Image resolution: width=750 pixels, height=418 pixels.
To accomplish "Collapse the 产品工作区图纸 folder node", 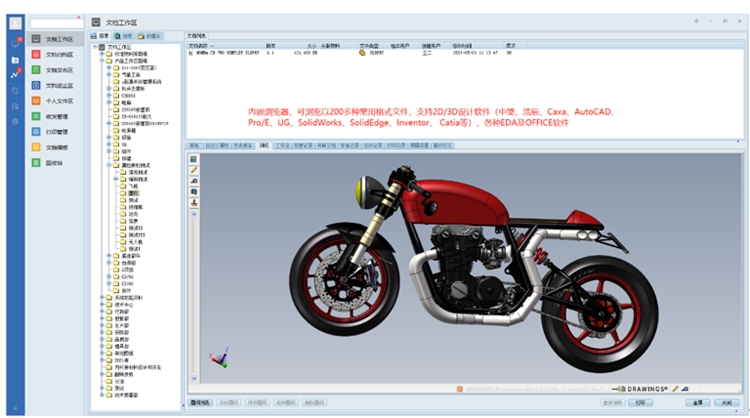I will pos(101,60).
